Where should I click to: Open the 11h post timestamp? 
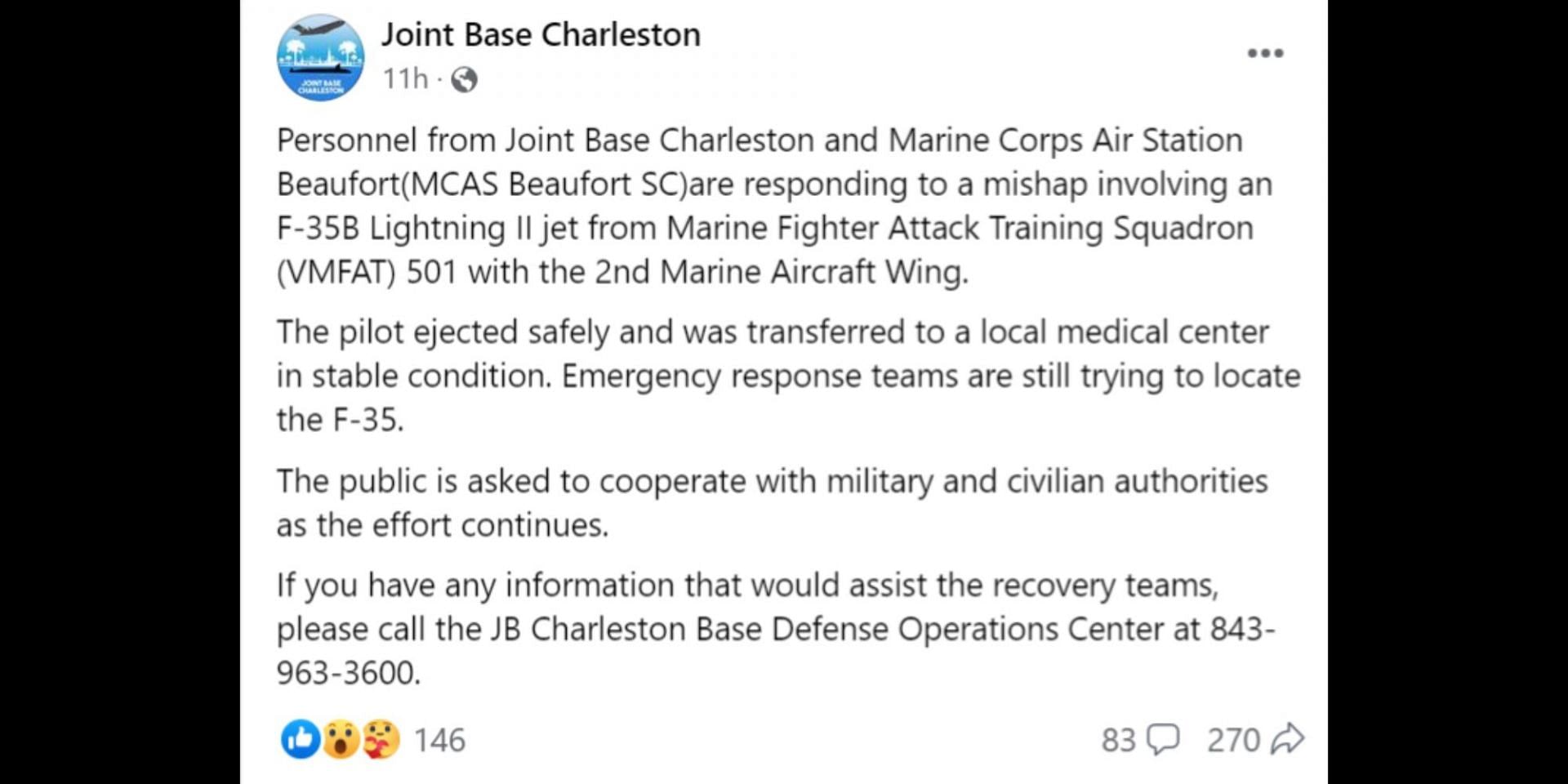pos(405,79)
